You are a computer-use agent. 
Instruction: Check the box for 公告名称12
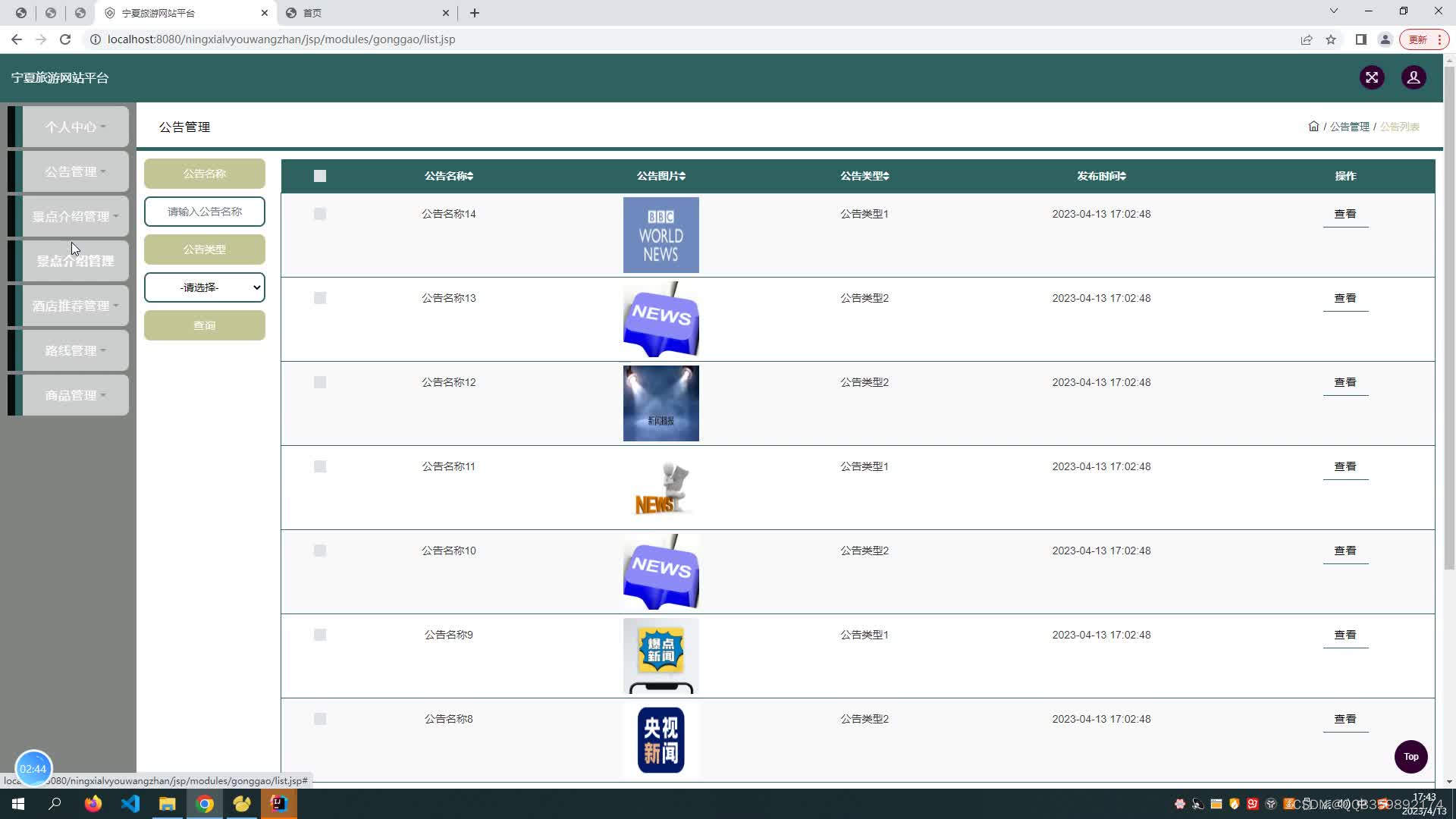[x=320, y=383]
